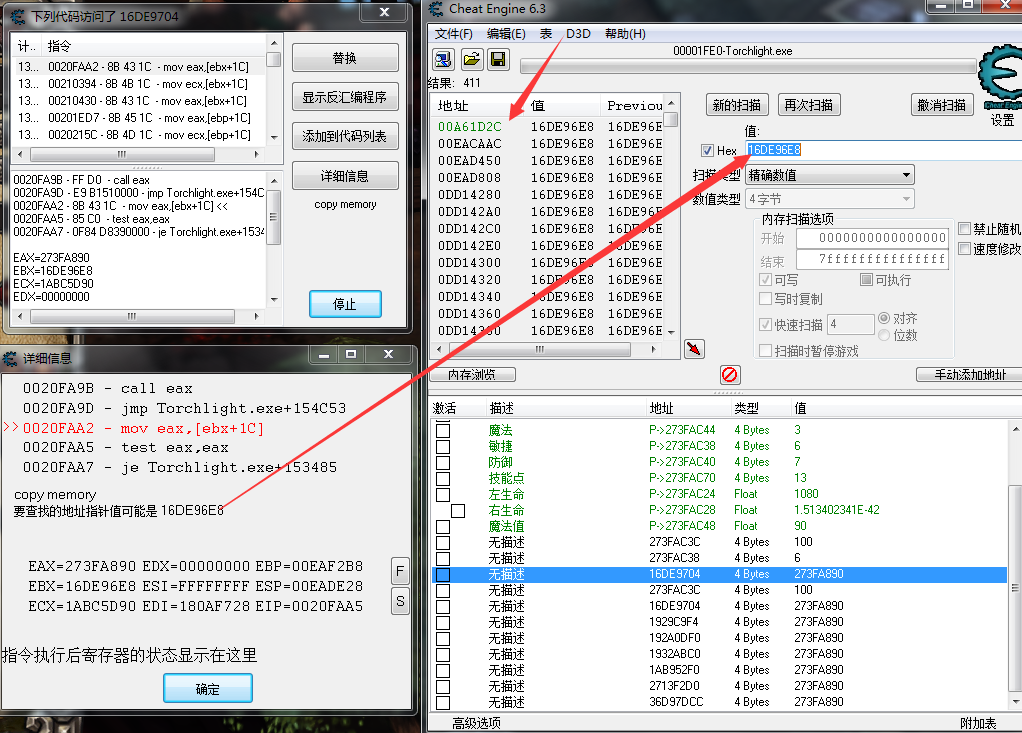Open the 4字节 value type dropdown
Viewport: 1022px width, 733px height.
coord(830,199)
